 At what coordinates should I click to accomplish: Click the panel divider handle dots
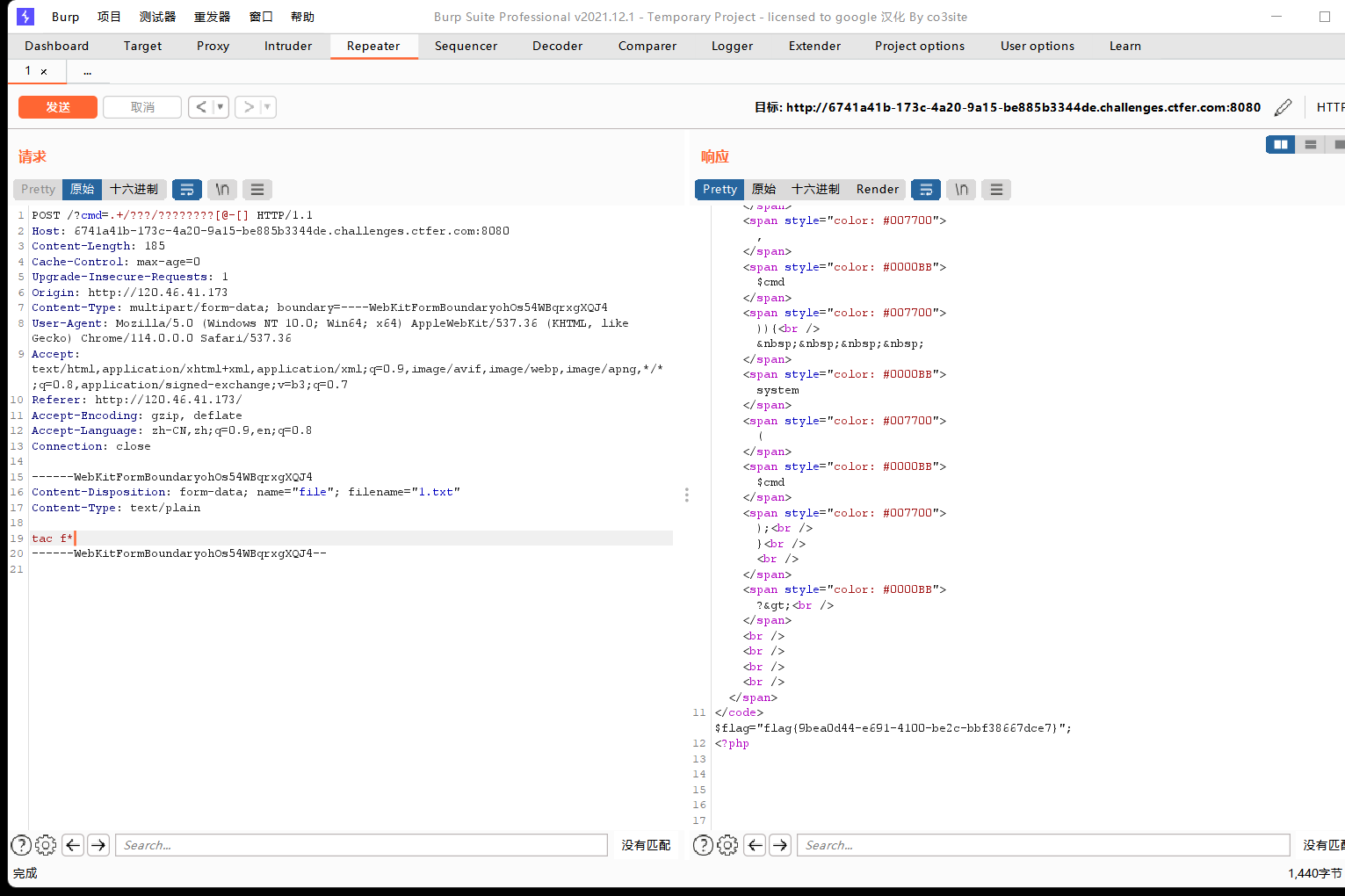click(686, 495)
